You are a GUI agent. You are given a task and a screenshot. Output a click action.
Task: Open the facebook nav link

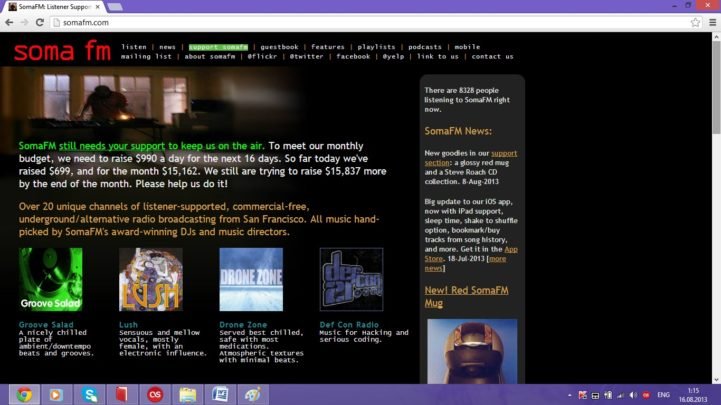point(353,57)
